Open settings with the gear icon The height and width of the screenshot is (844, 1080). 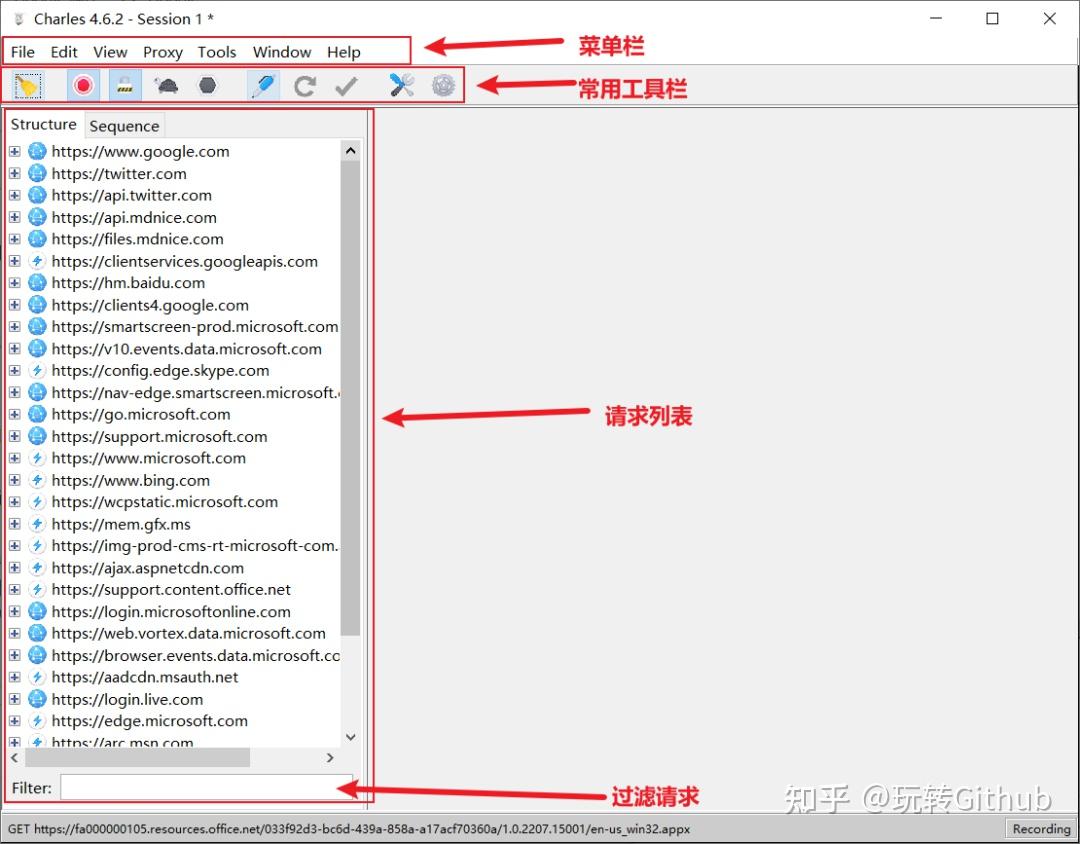[x=441, y=86]
